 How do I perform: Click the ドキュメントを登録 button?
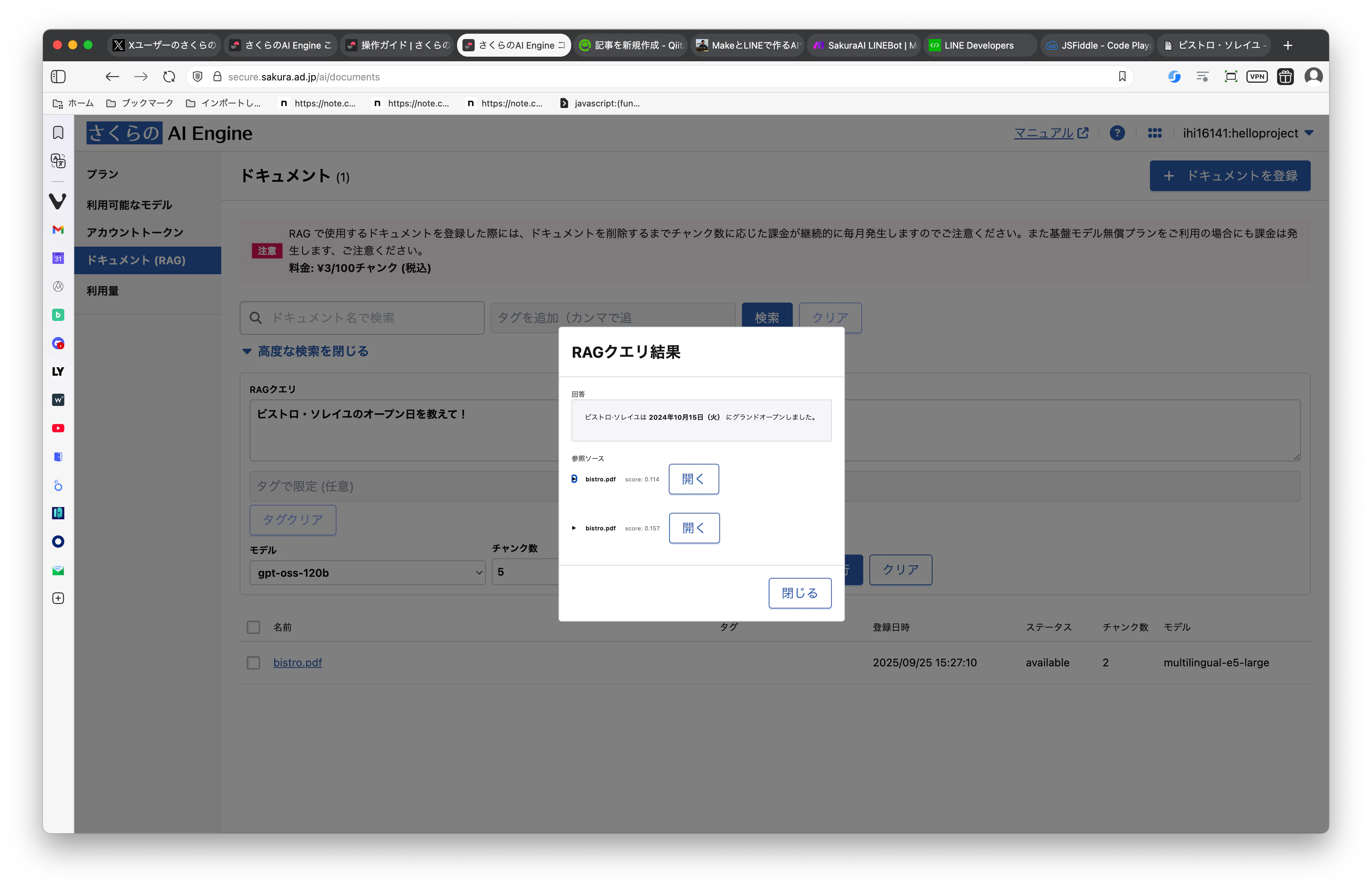pos(1230,176)
